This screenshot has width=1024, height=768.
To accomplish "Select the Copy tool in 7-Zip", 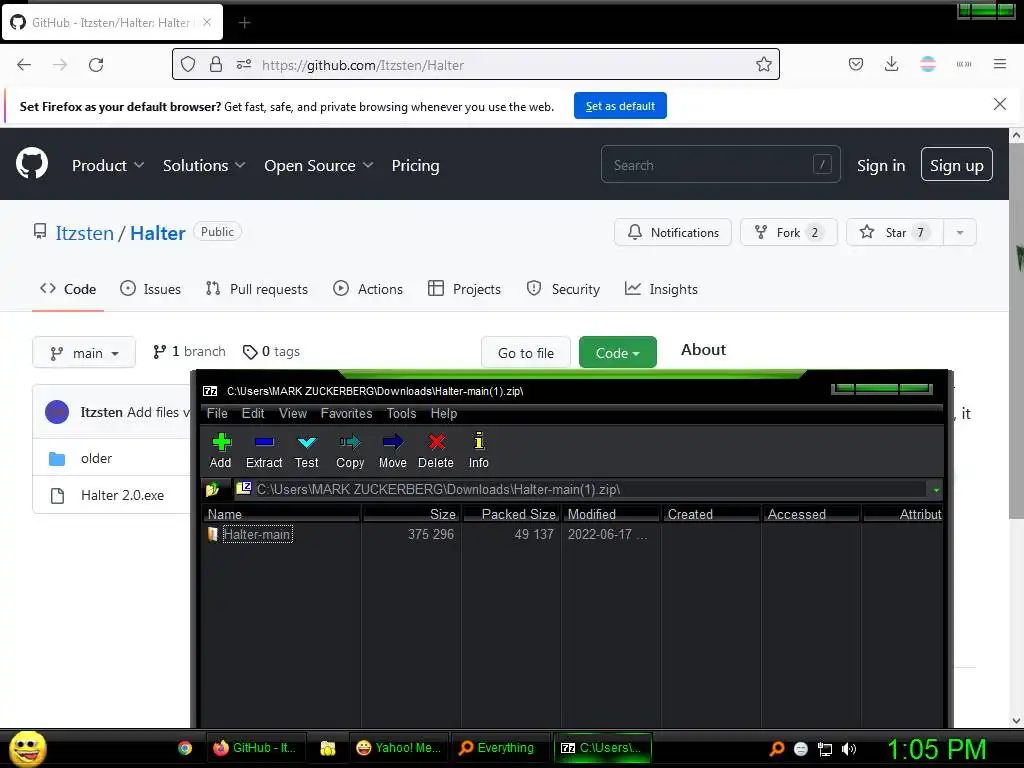I will 350,450.
